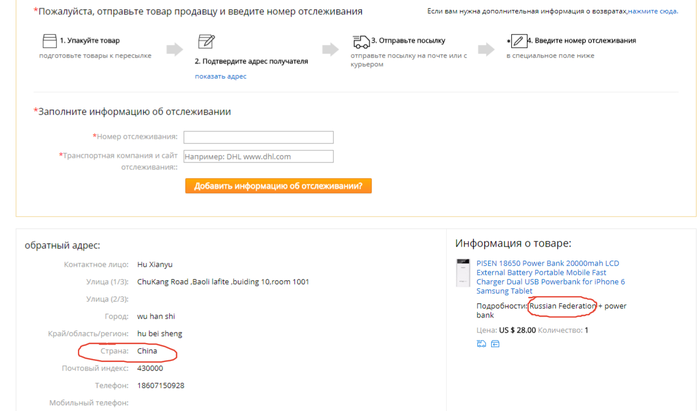Click the arrow between steps 2 and 3
The width and height of the screenshot is (700, 411).
tap(330, 49)
